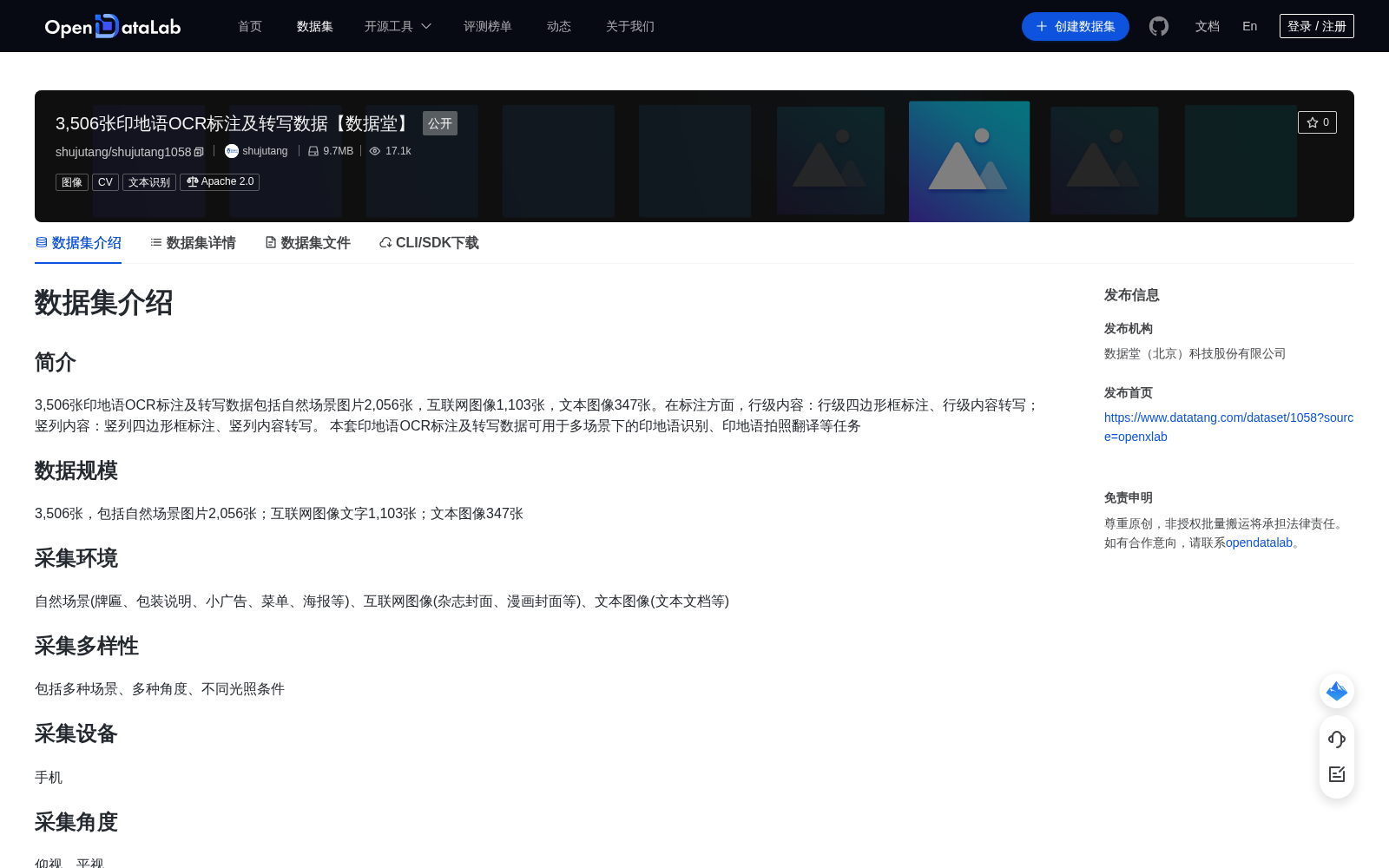
Task: Switch language to En
Action: coord(1250,26)
